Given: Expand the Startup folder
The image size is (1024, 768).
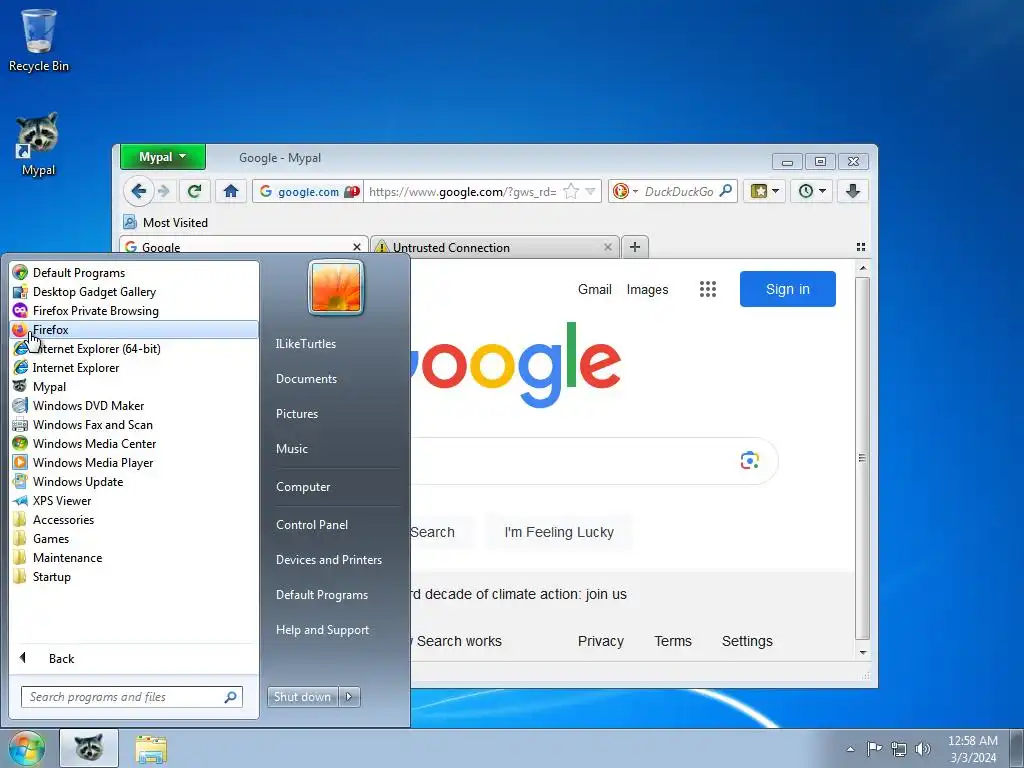Looking at the screenshot, I should (134, 577).
